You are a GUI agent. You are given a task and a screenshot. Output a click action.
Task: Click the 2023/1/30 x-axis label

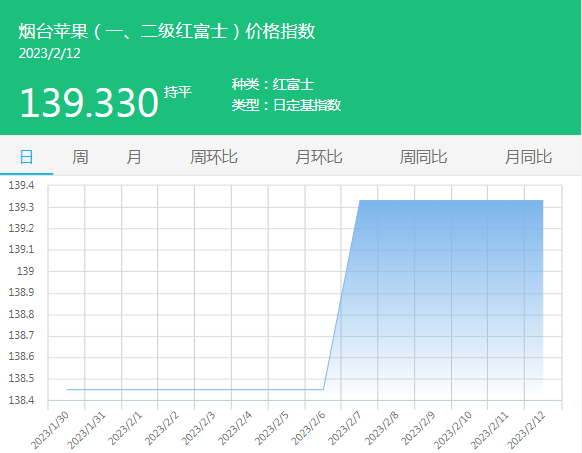click(x=50, y=430)
